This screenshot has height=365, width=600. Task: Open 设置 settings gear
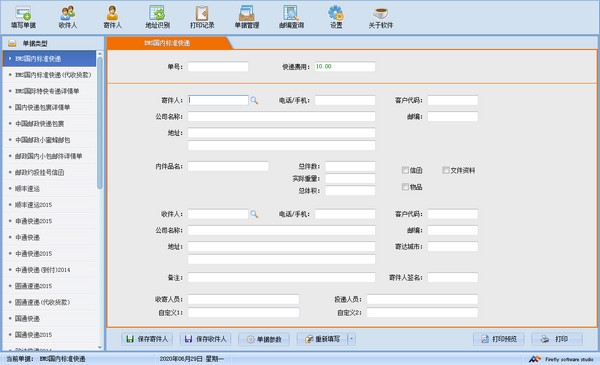coord(336,18)
